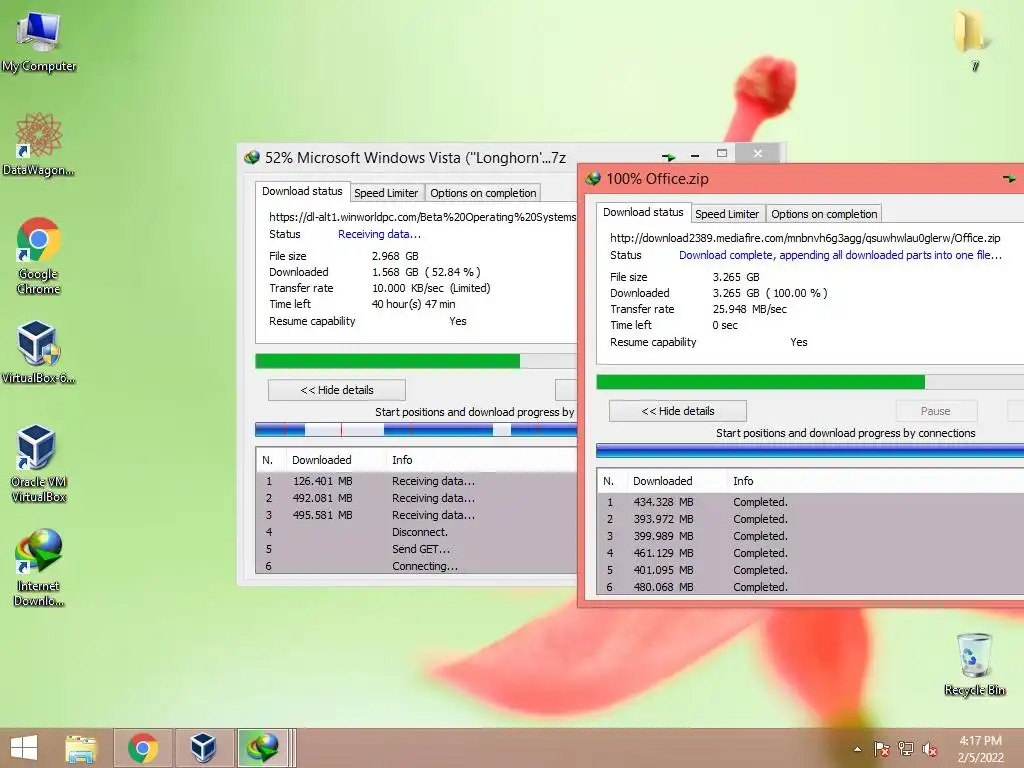Select connection row 1 with 126.401 MB
The height and width of the screenshot is (768, 1024).
pos(416,481)
